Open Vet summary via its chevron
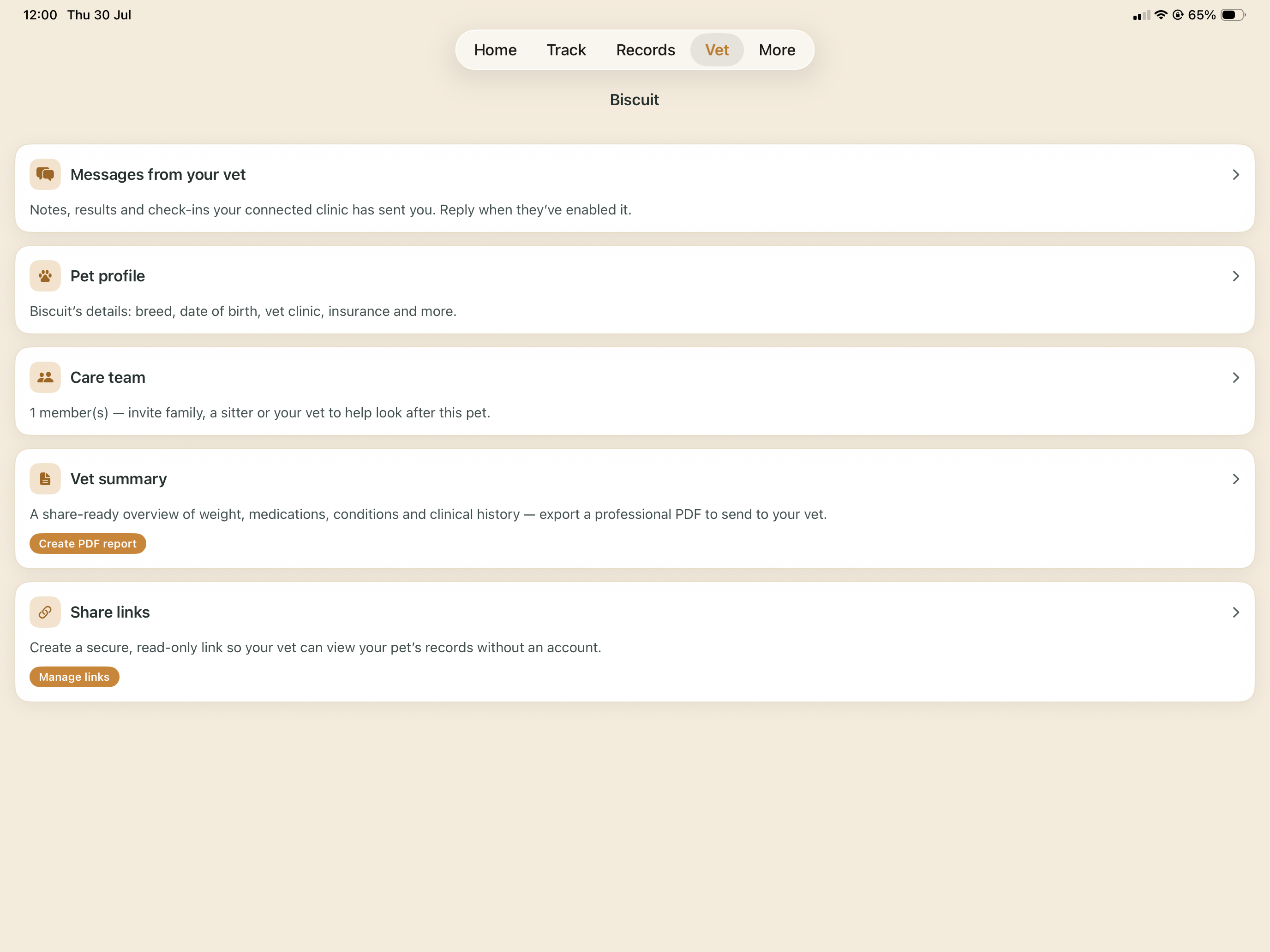This screenshot has height=952, width=1270. point(1235,479)
